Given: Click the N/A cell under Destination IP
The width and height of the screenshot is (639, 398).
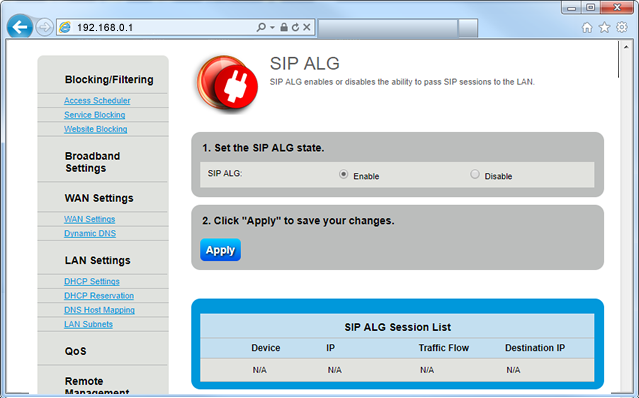Looking at the screenshot, I should point(513,370).
